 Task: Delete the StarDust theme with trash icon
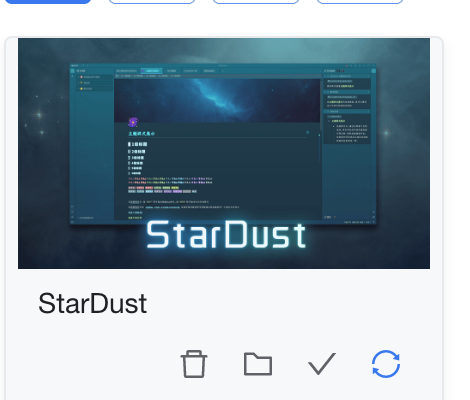point(194,364)
